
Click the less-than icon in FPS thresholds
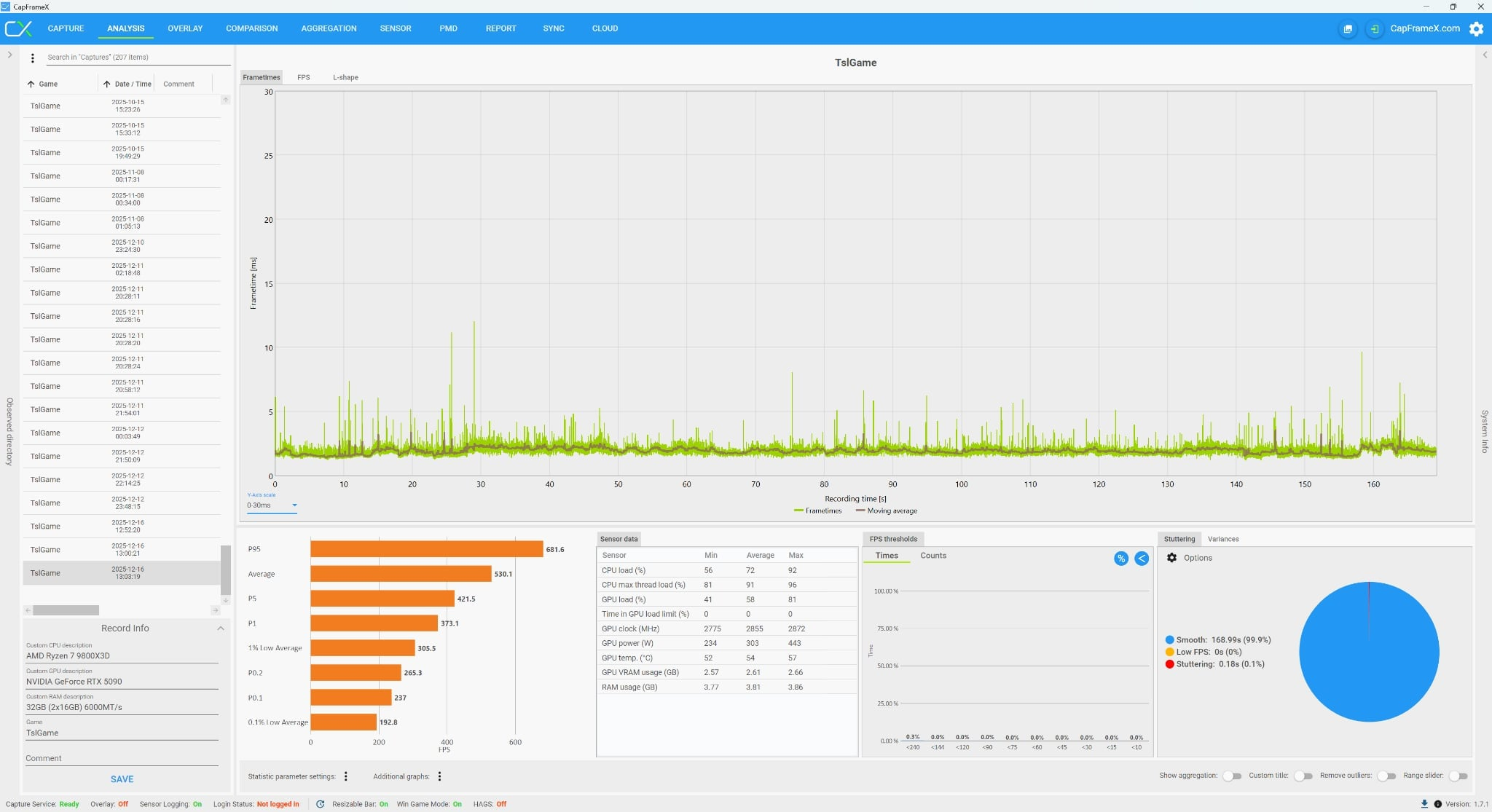1142,559
